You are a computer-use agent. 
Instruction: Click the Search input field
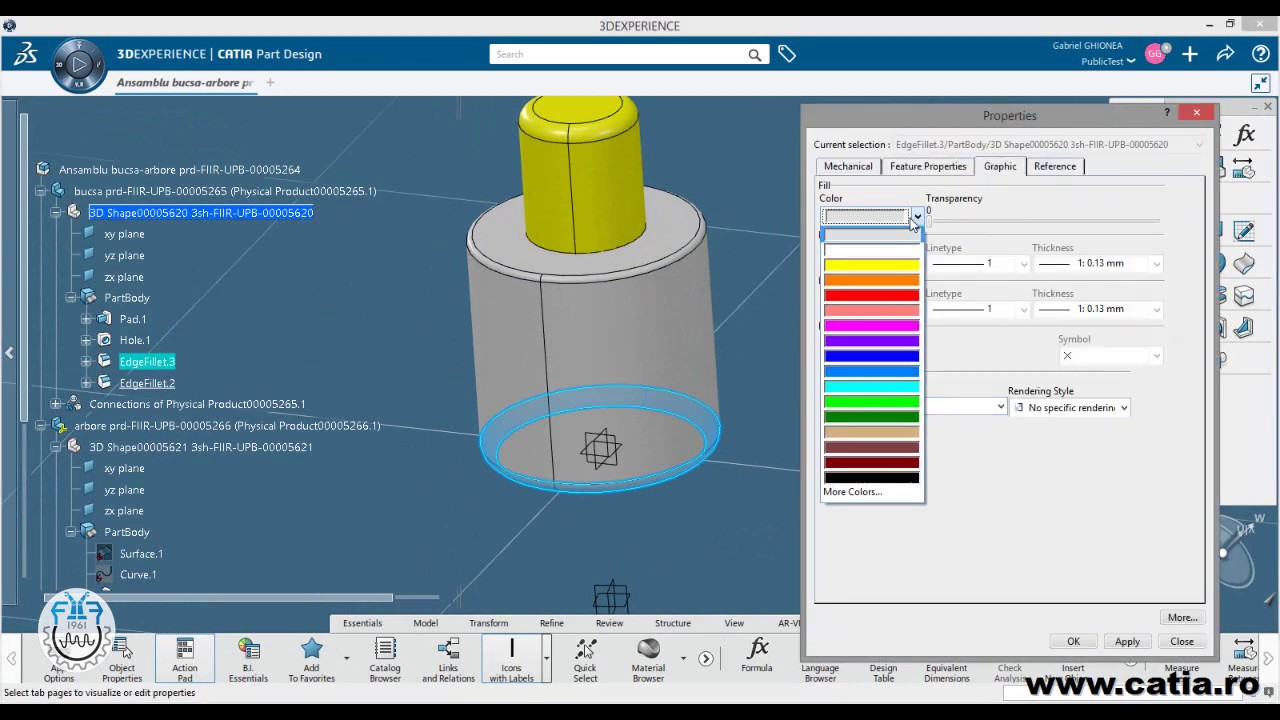coord(618,55)
